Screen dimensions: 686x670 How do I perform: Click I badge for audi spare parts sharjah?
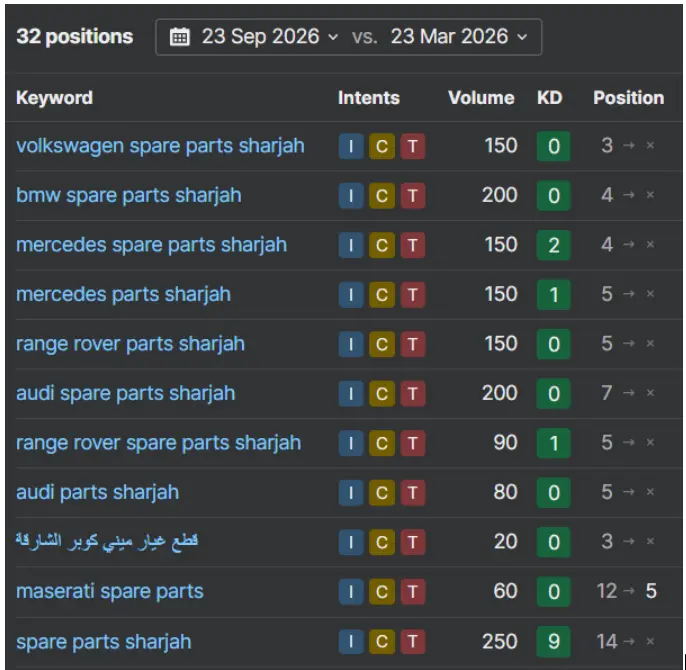(x=351, y=393)
